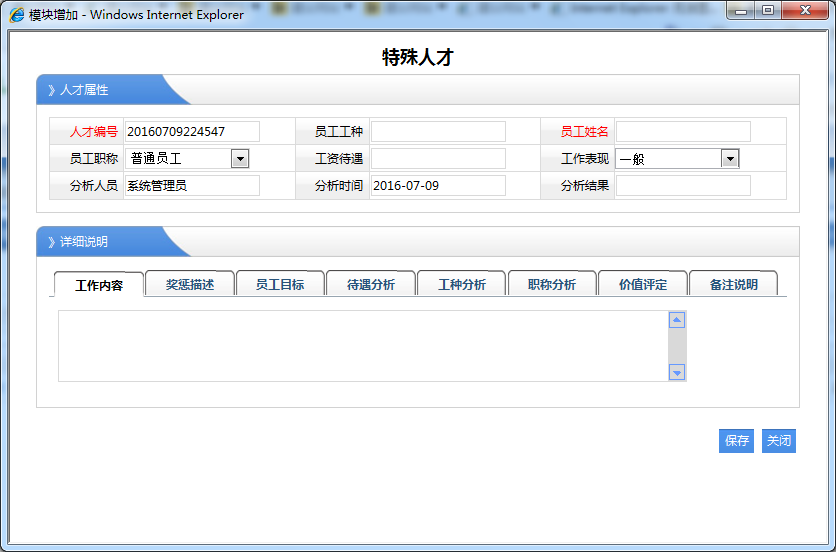Image resolution: width=836 pixels, height=552 pixels.
Task: Click the 保存 button
Action: pyautogui.click(x=737, y=441)
